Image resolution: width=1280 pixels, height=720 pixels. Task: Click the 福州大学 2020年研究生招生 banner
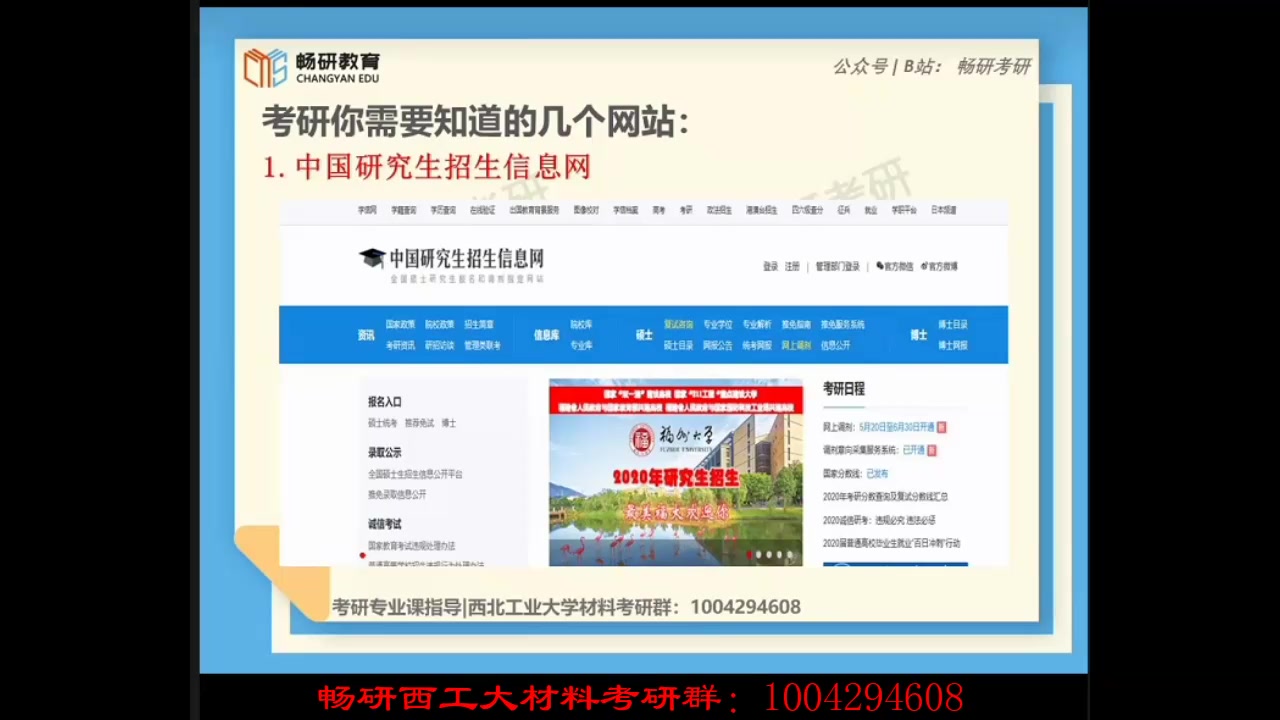(676, 472)
